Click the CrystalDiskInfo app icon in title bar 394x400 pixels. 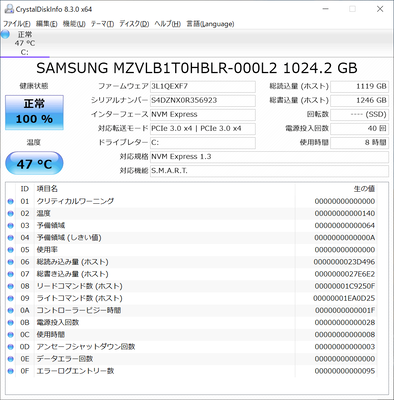coord(9,9)
